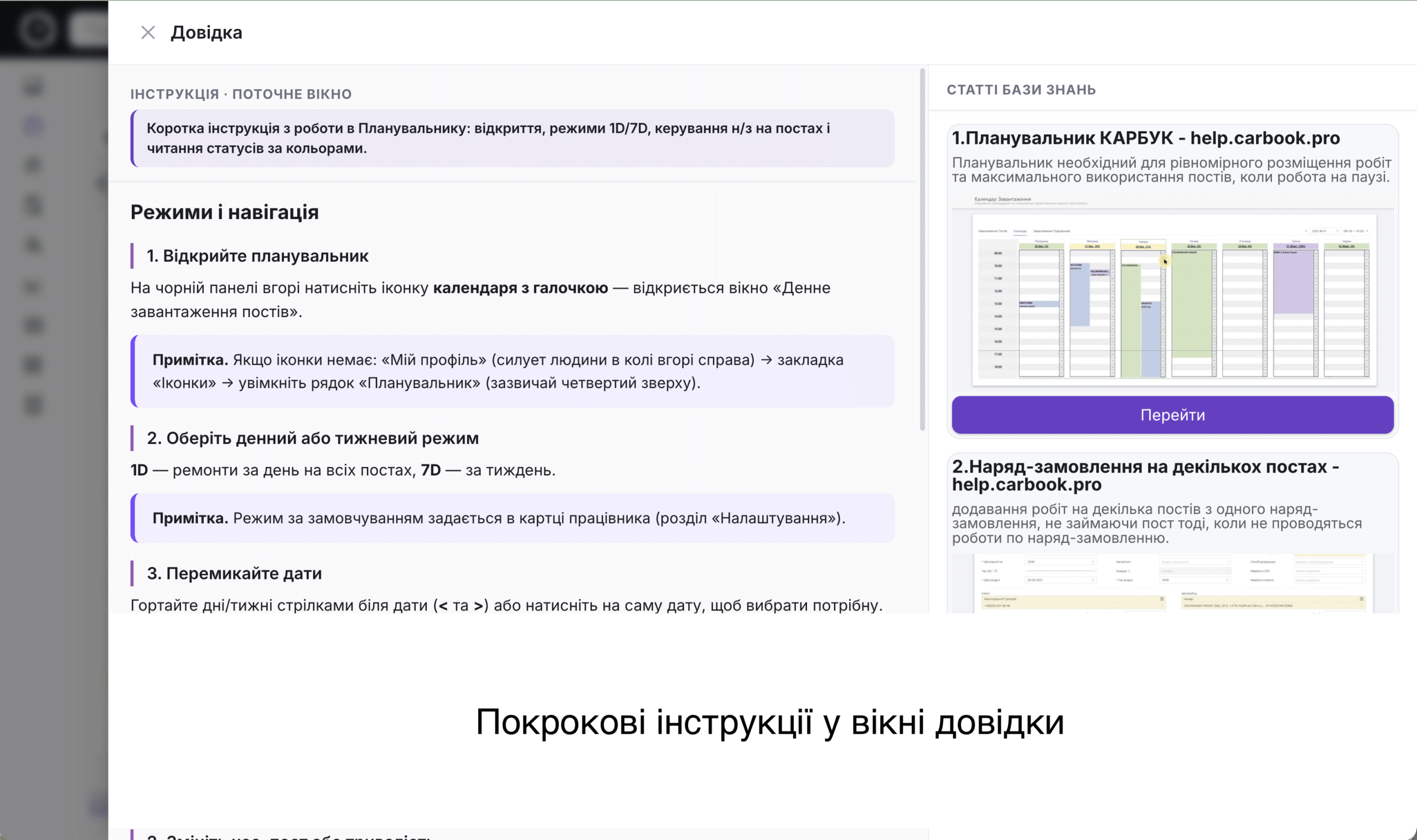
Task: Click the summary box starting Коротка інструкція
Action: 513,138
